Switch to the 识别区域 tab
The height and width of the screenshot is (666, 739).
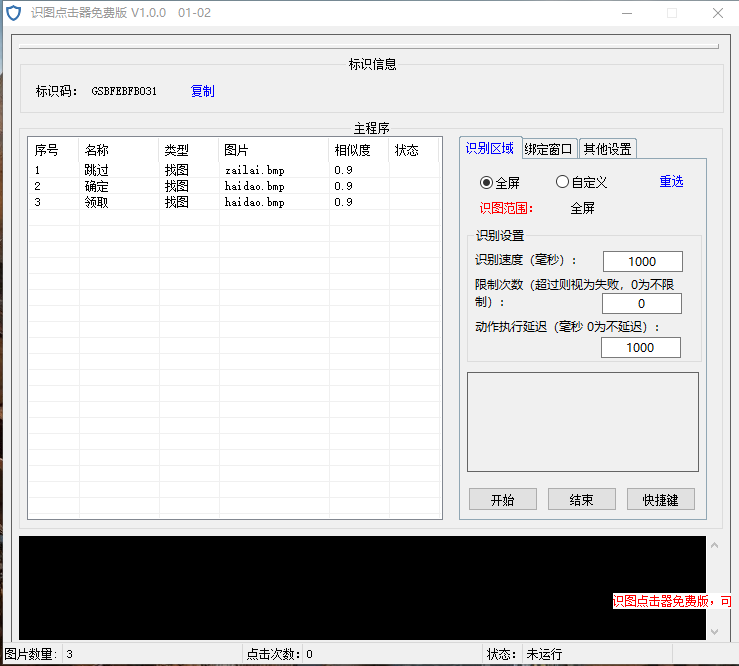point(490,148)
